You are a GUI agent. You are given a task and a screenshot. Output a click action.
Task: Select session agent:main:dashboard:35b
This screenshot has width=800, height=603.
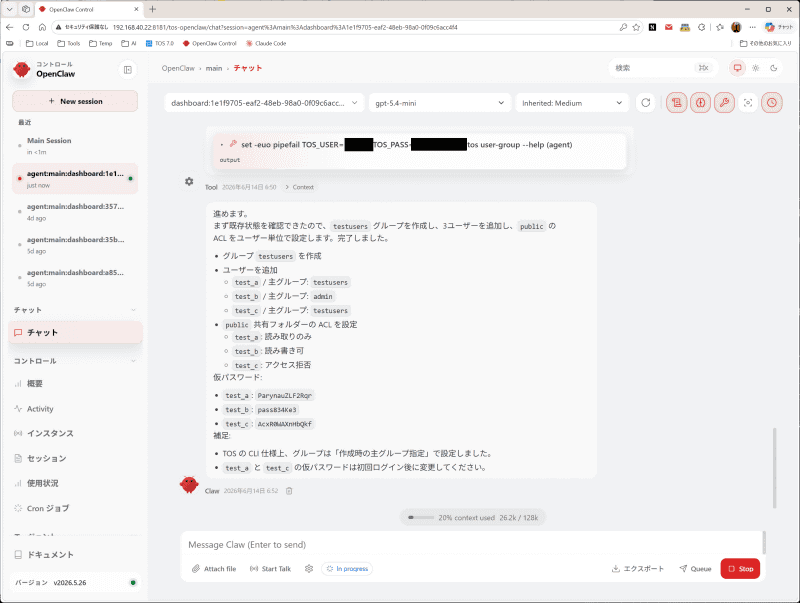coord(75,245)
